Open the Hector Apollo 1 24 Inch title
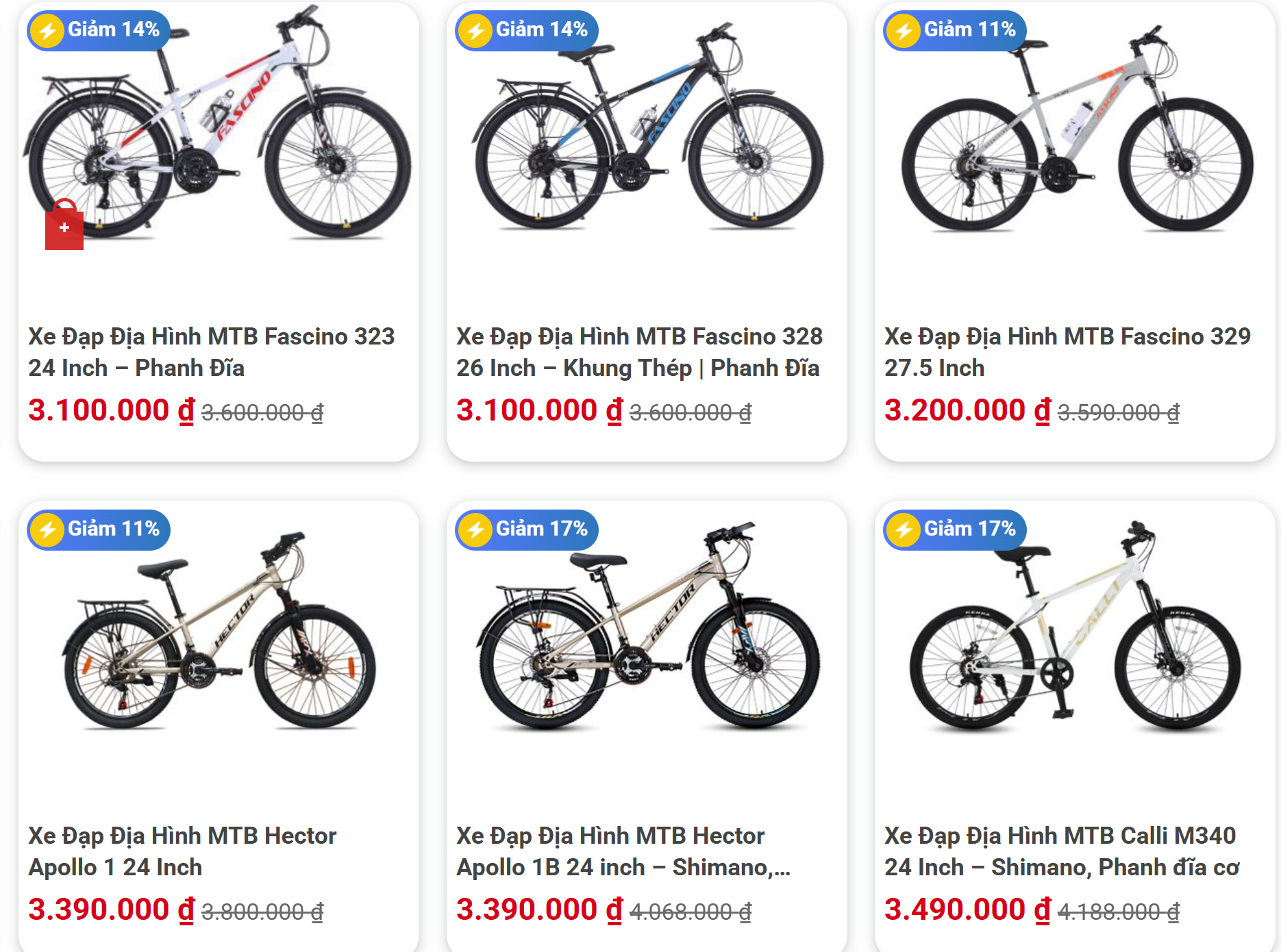 click(182, 851)
